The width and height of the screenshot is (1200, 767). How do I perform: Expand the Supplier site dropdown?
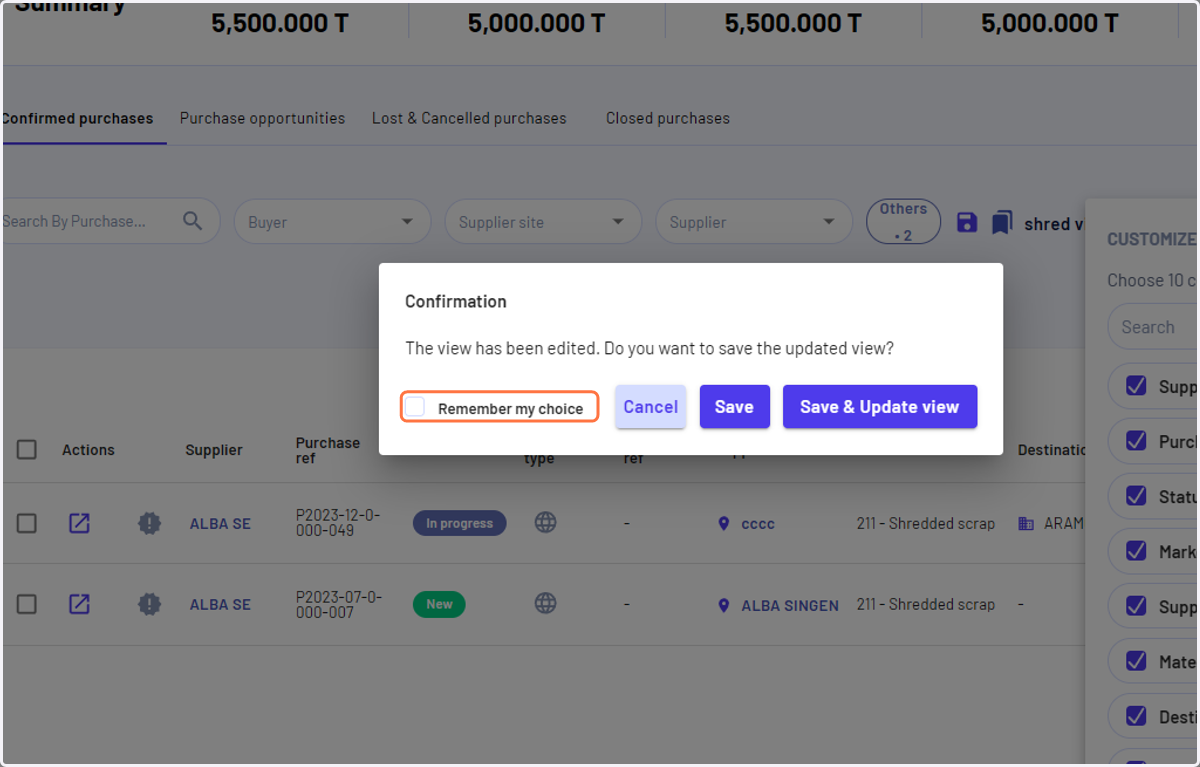pyautogui.click(x=543, y=222)
